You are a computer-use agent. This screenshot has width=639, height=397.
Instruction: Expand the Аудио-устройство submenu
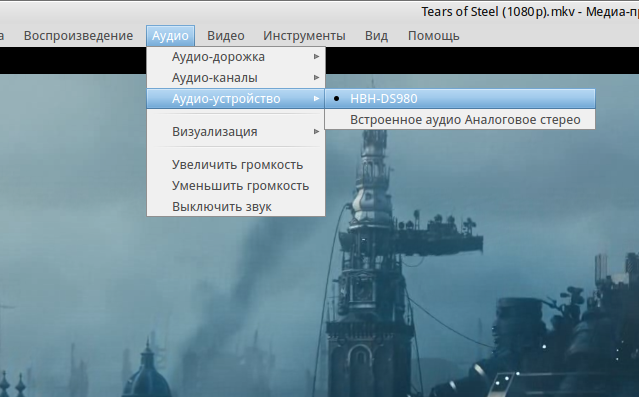[x=236, y=99]
